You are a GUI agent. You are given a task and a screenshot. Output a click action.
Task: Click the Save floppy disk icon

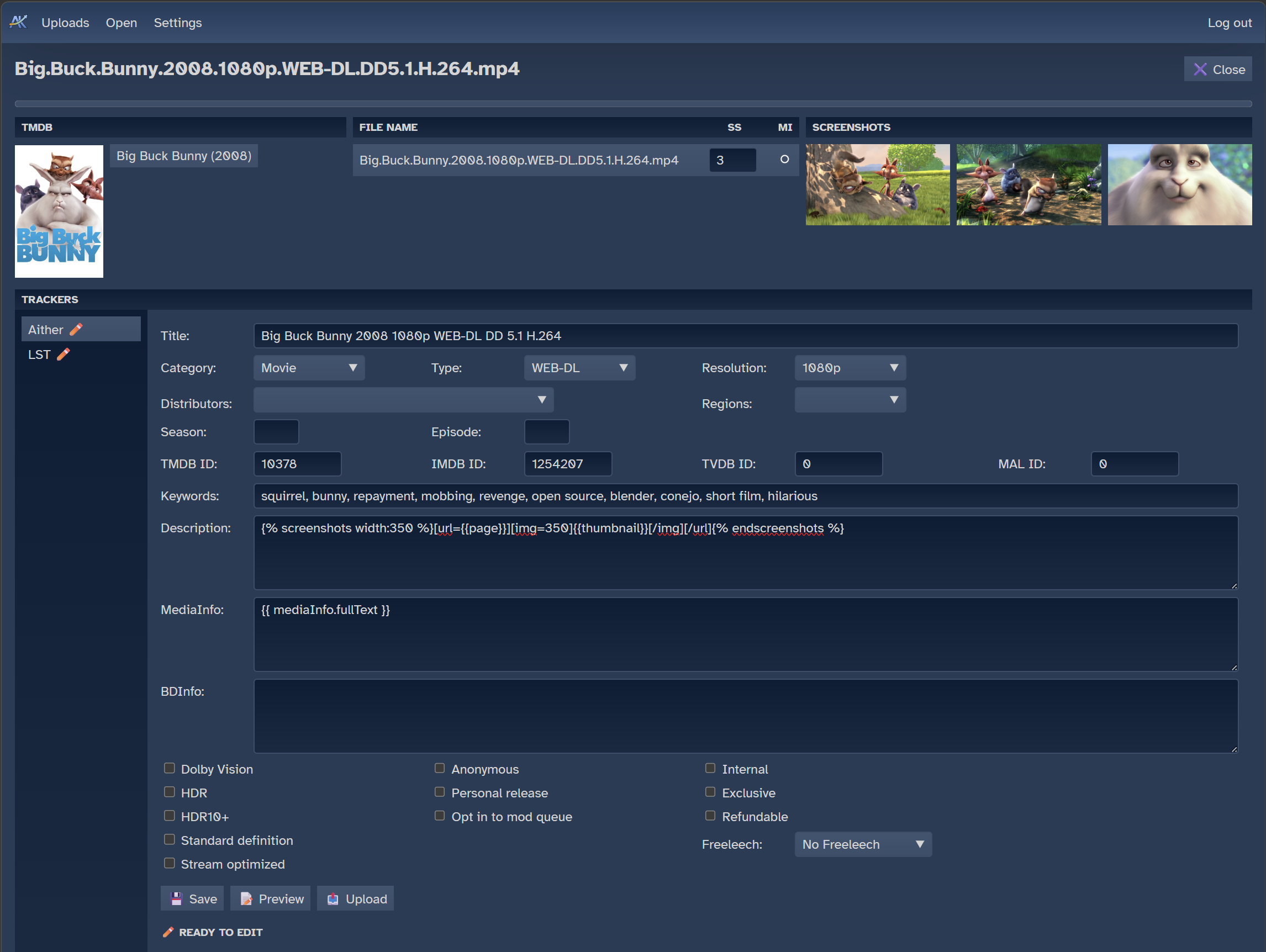coord(176,899)
